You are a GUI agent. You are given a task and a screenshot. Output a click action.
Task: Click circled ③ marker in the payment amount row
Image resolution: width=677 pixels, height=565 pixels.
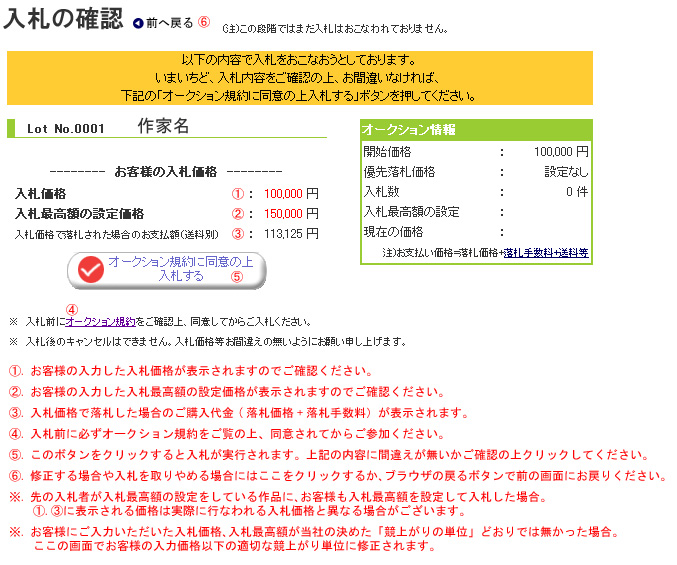click(x=238, y=234)
